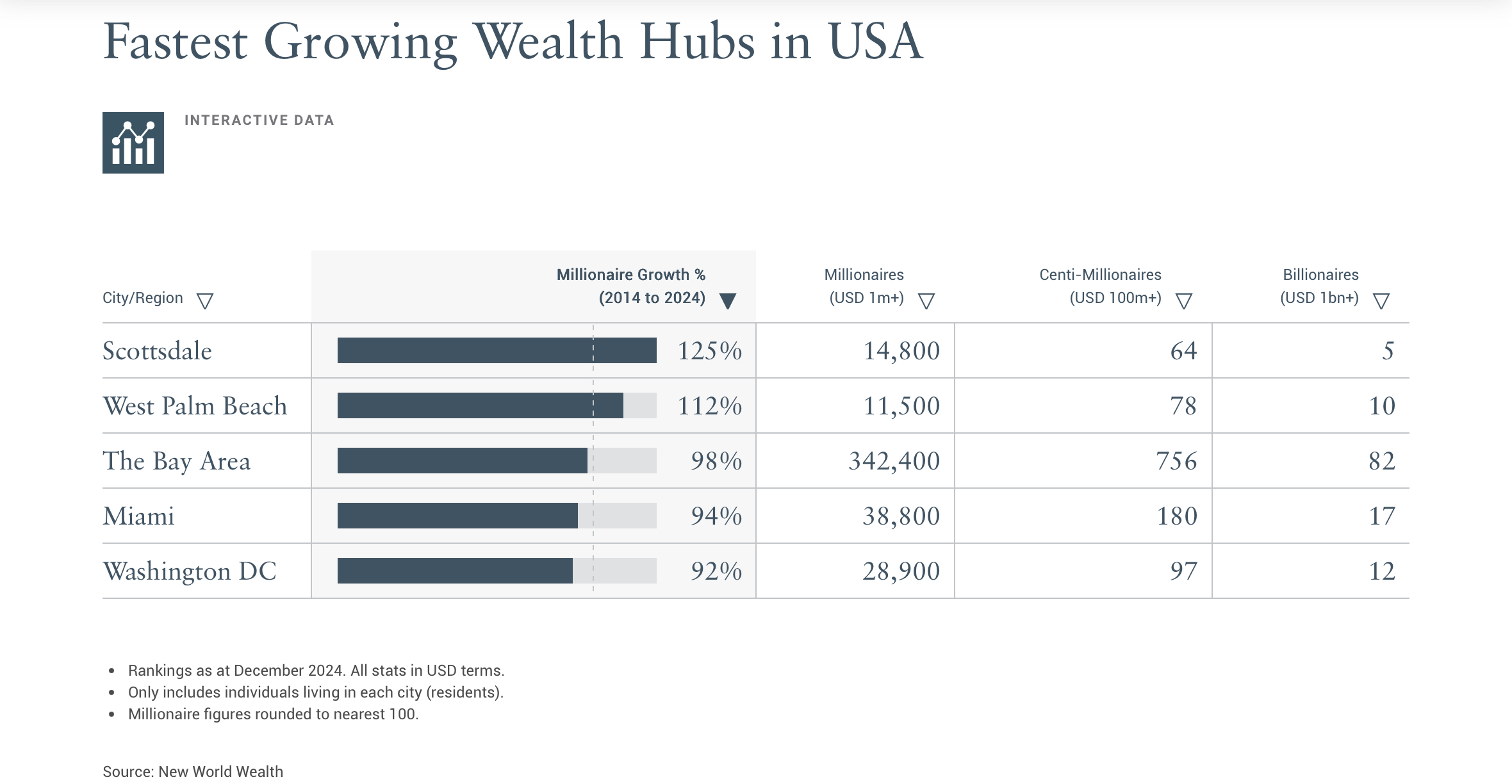Screen dimensions: 1512x784
Task: Sort by Billionaires column arrow
Action: click(1381, 300)
